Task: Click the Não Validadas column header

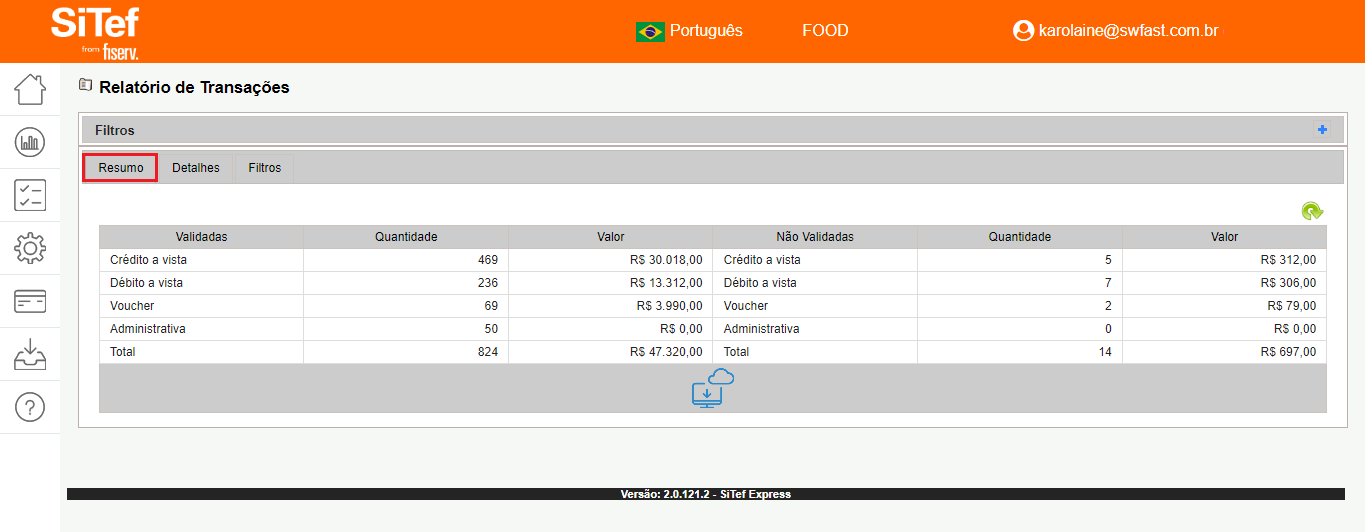Action: (x=815, y=237)
